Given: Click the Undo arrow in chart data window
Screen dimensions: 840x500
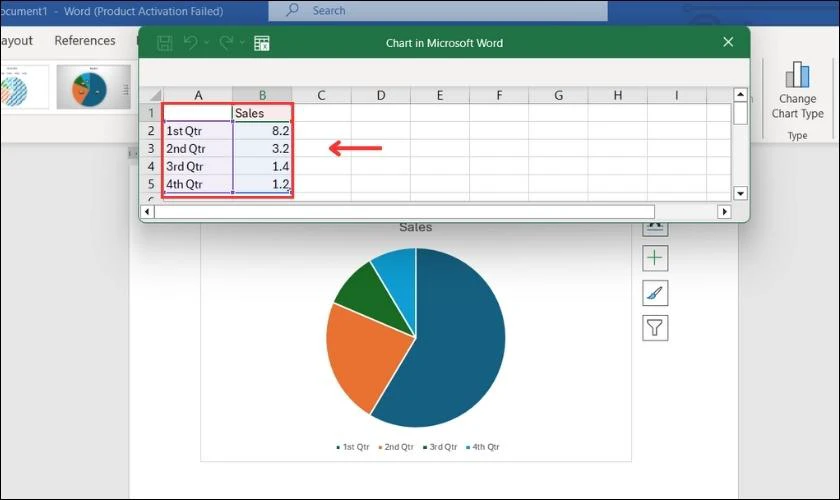Looking at the screenshot, I should coord(190,42).
